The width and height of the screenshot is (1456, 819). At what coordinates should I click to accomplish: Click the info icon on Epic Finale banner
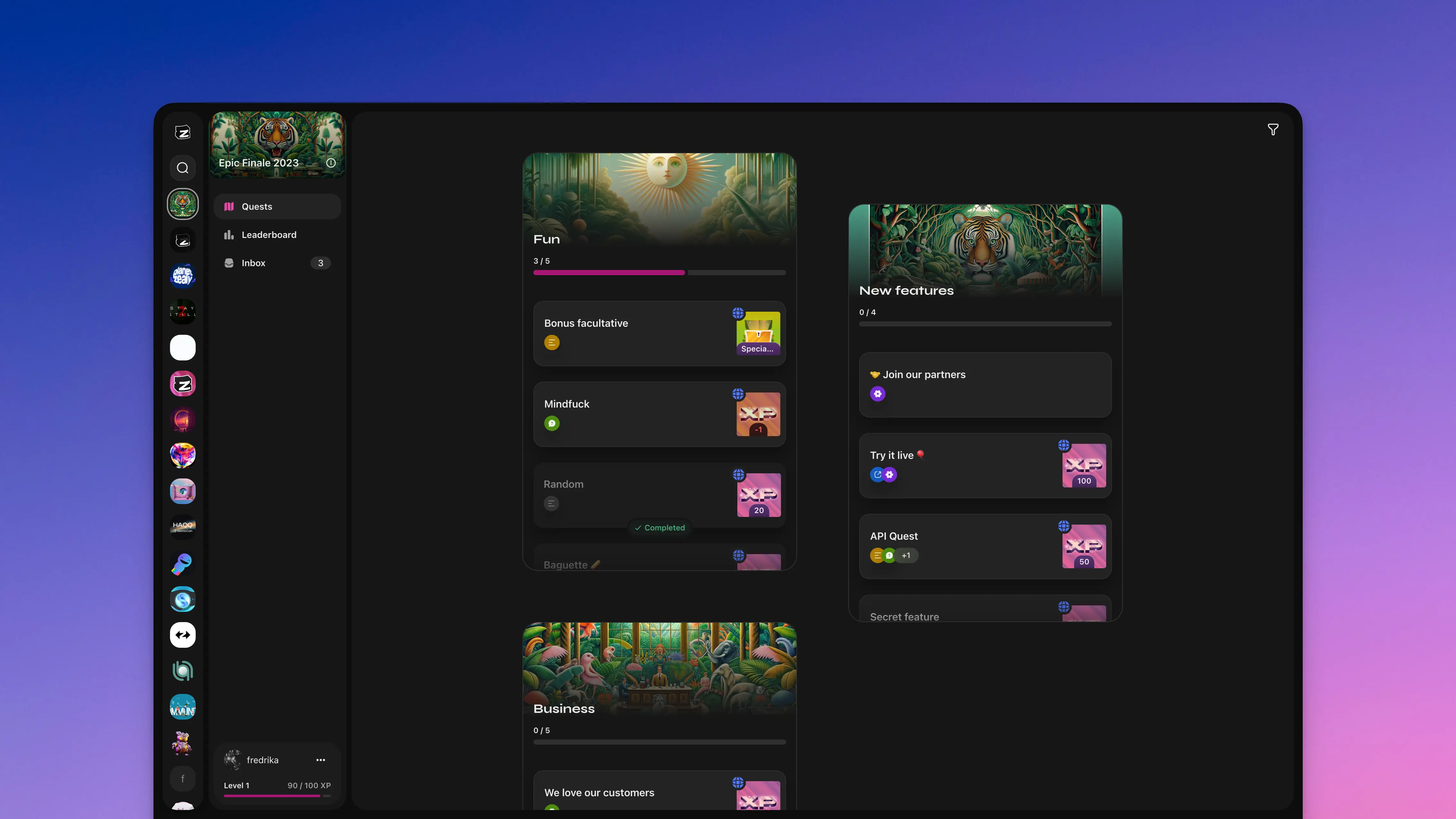[331, 163]
